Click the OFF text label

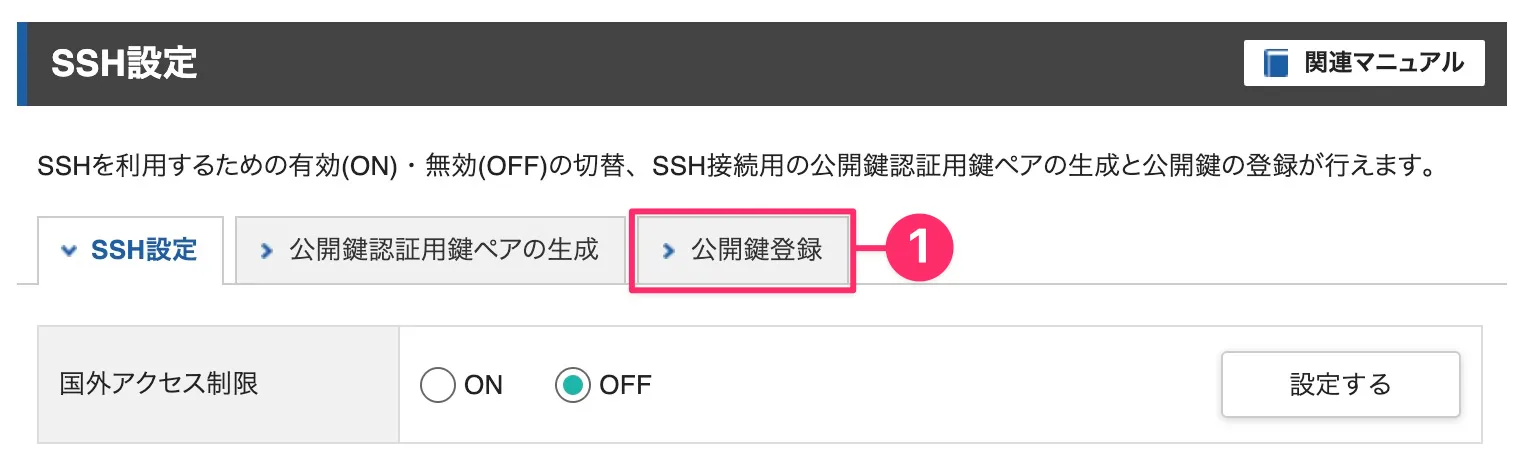tap(625, 385)
